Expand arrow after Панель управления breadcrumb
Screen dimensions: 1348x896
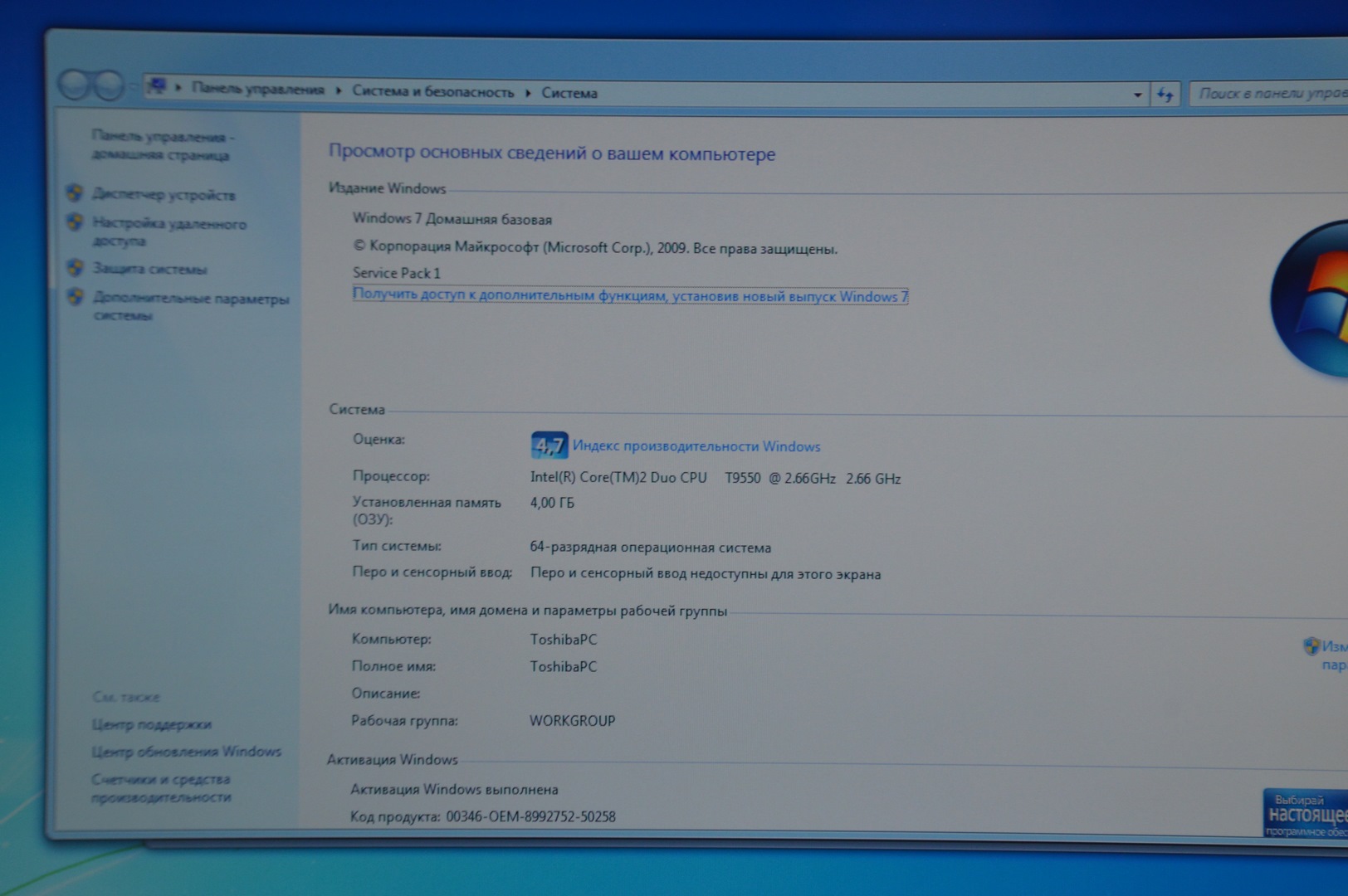click(339, 90)
